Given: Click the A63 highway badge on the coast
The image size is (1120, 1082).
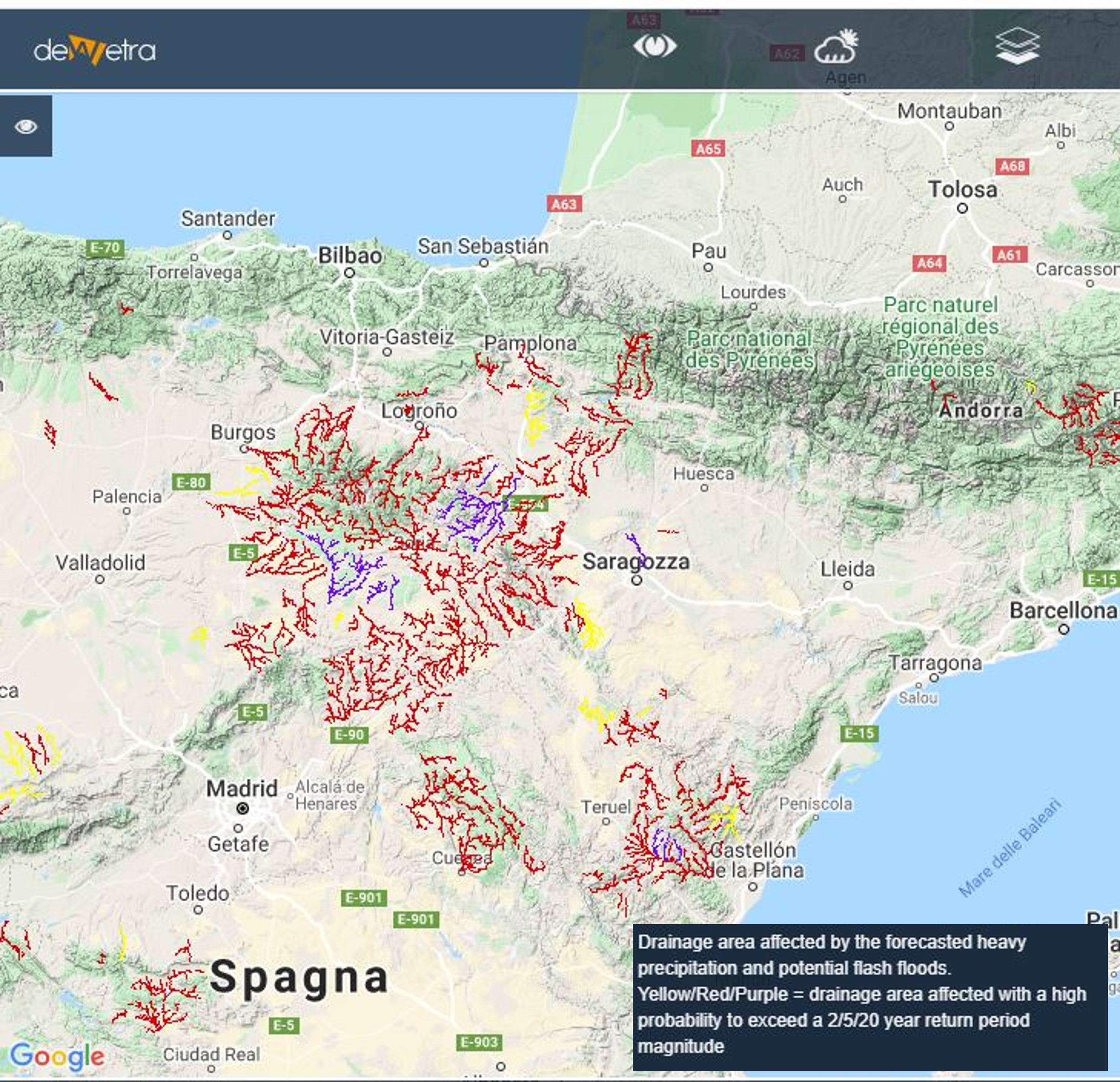Looking at the screenshot, I should [x=564, y=204].
